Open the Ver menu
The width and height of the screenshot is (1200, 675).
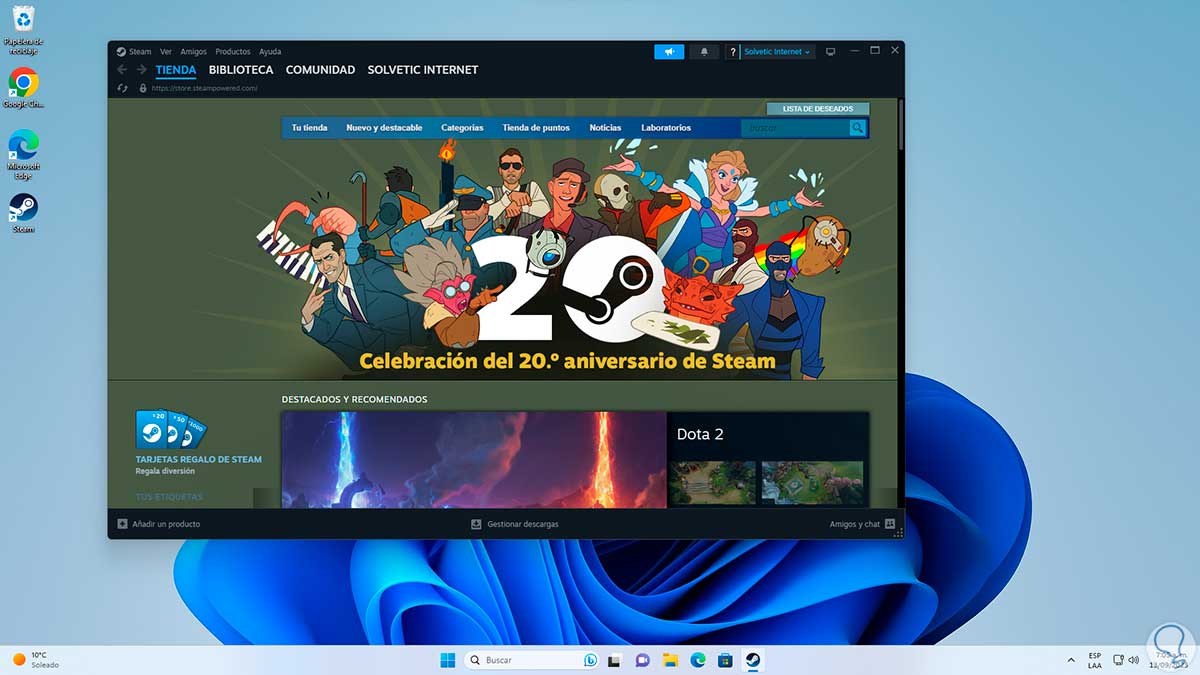click(166, 51)
